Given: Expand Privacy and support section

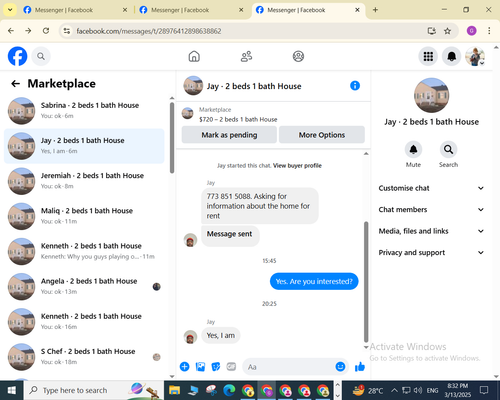Looking at the screenshot, I should (431, 253).
